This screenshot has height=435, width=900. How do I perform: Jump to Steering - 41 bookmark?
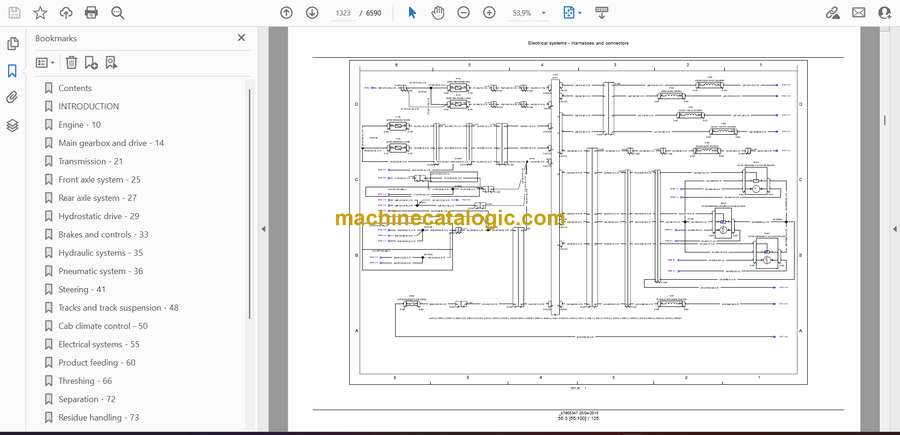click(x=82, y=289)
